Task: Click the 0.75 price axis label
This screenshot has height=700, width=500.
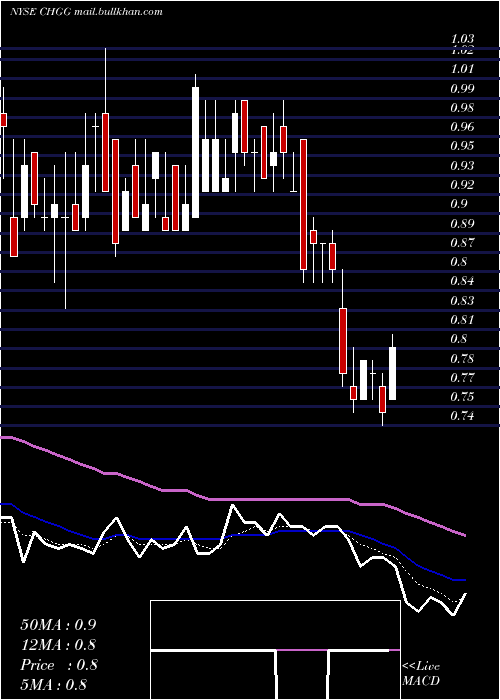Action: click(462, 397)
